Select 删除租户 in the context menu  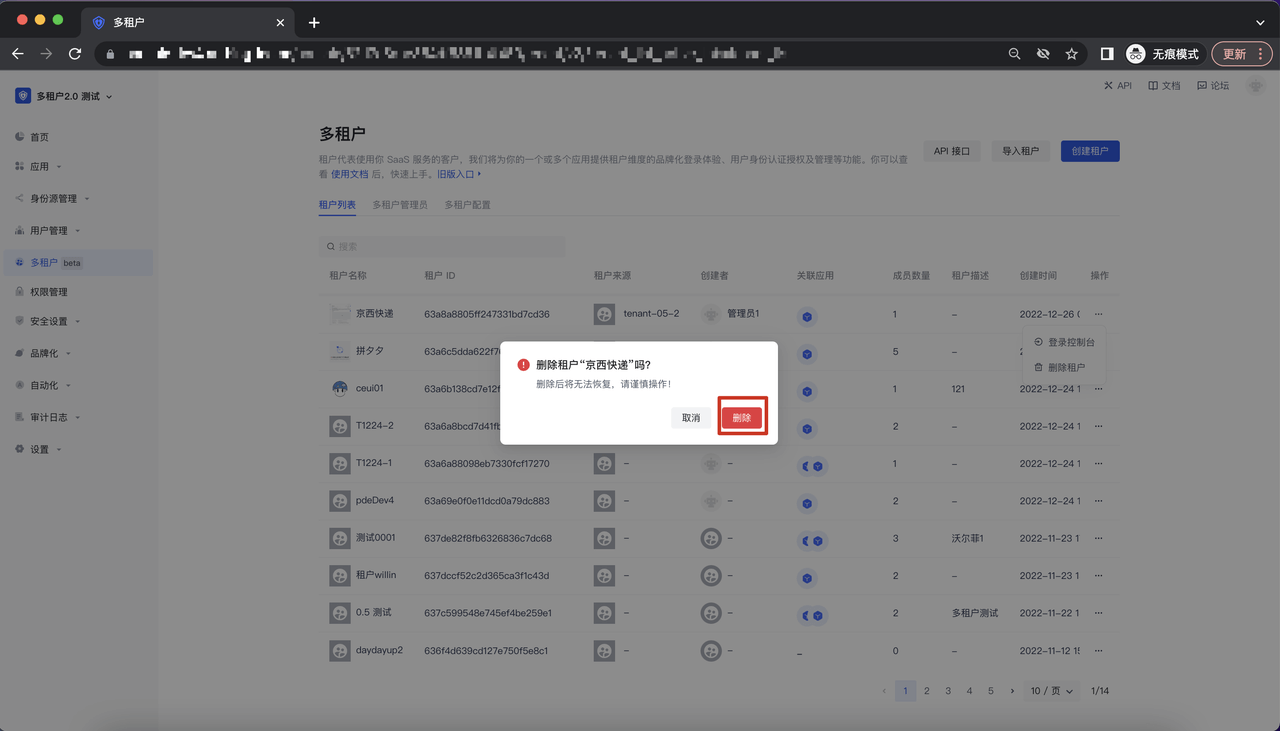1066,367
